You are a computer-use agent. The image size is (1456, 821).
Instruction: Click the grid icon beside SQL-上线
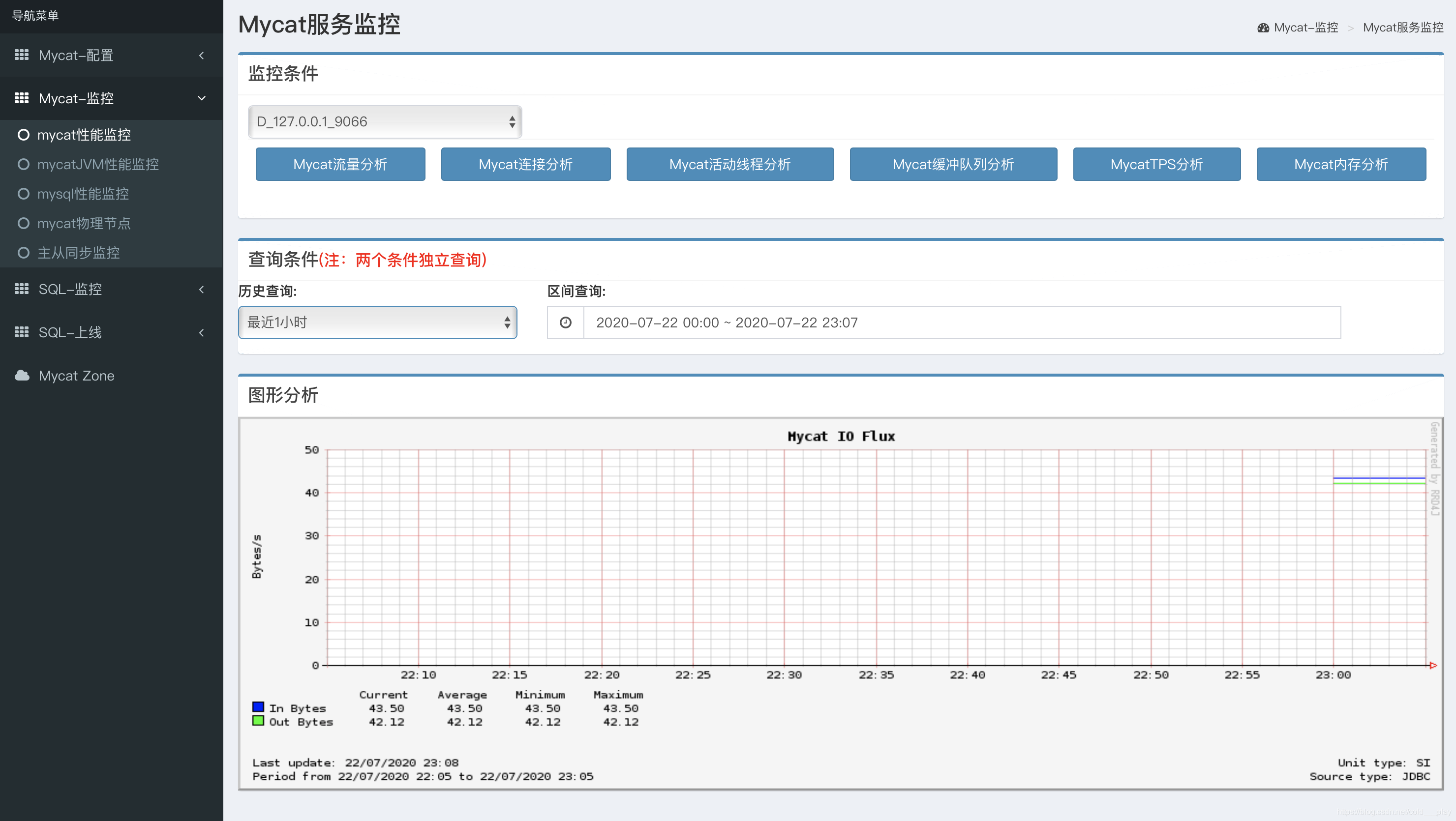[x=22, y=332]
